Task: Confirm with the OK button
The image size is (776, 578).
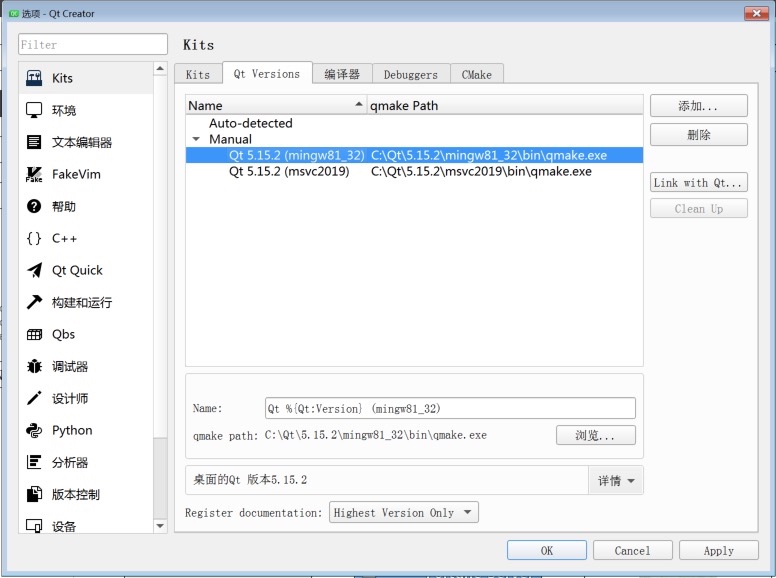Action: [547, 550]
